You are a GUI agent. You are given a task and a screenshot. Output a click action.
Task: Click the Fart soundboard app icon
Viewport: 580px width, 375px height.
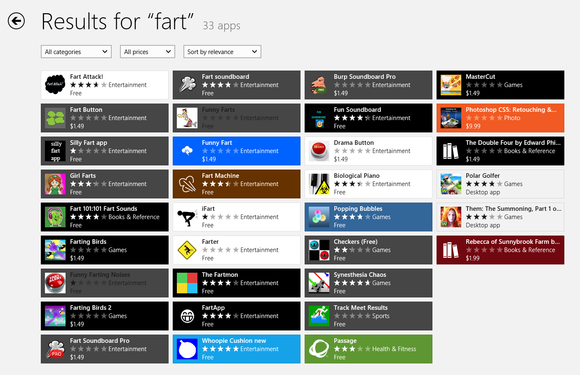point(187,85)
